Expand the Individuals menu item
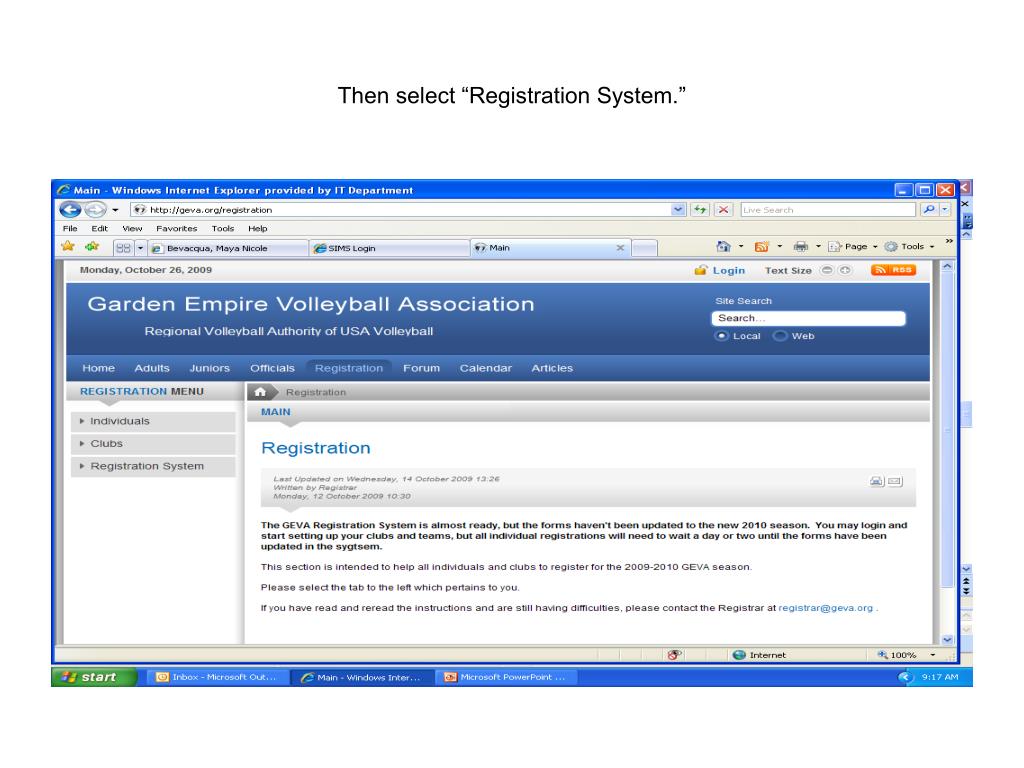Screen dimensions: 1024x768 [153, 421]
